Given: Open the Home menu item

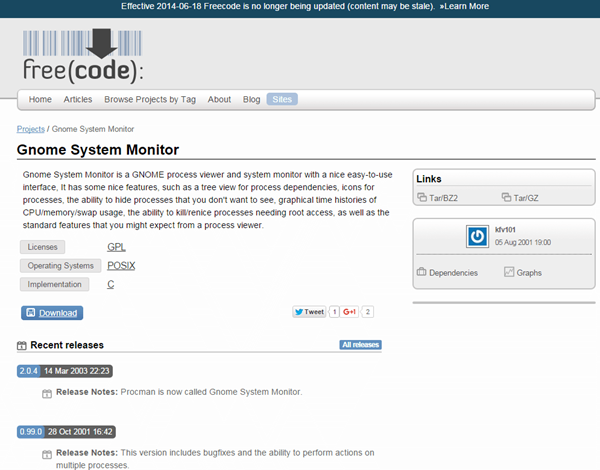Looking at the screenshot, I should point(40,100).
